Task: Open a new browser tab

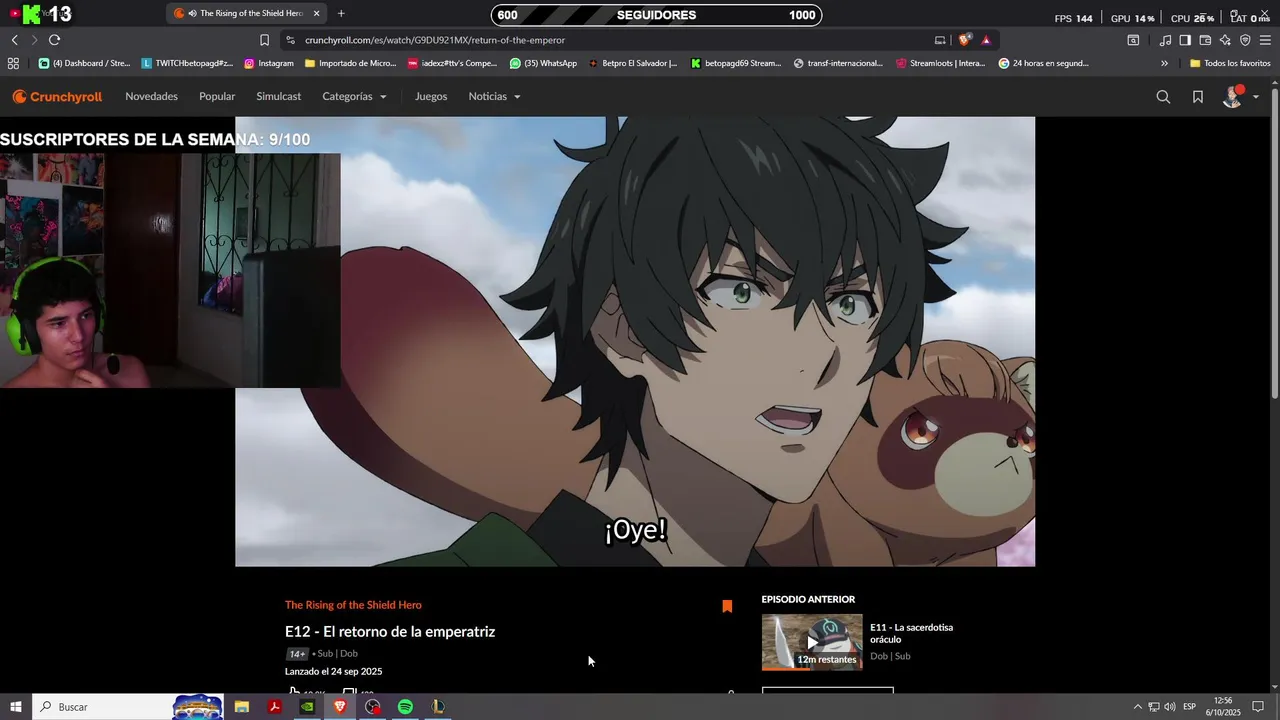Action: pos(341,13)
